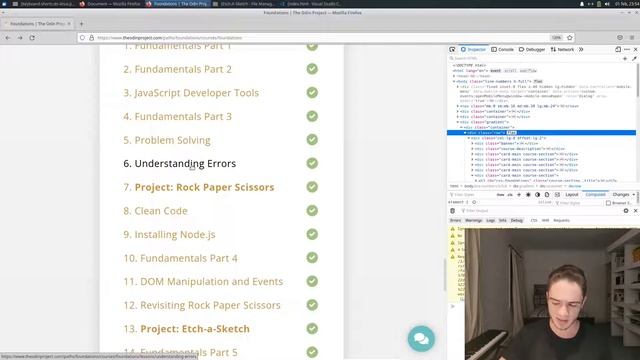Open the Console tab

tap(502, 49)
